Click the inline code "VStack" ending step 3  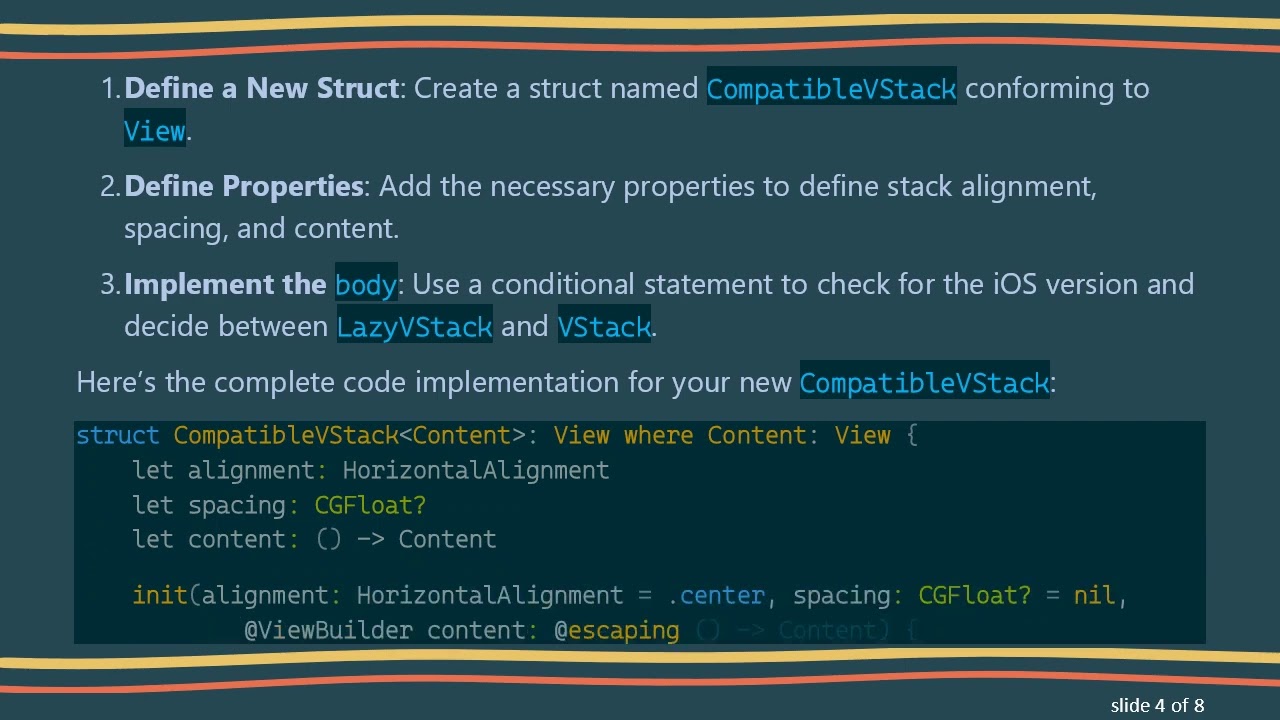[604, 327]
